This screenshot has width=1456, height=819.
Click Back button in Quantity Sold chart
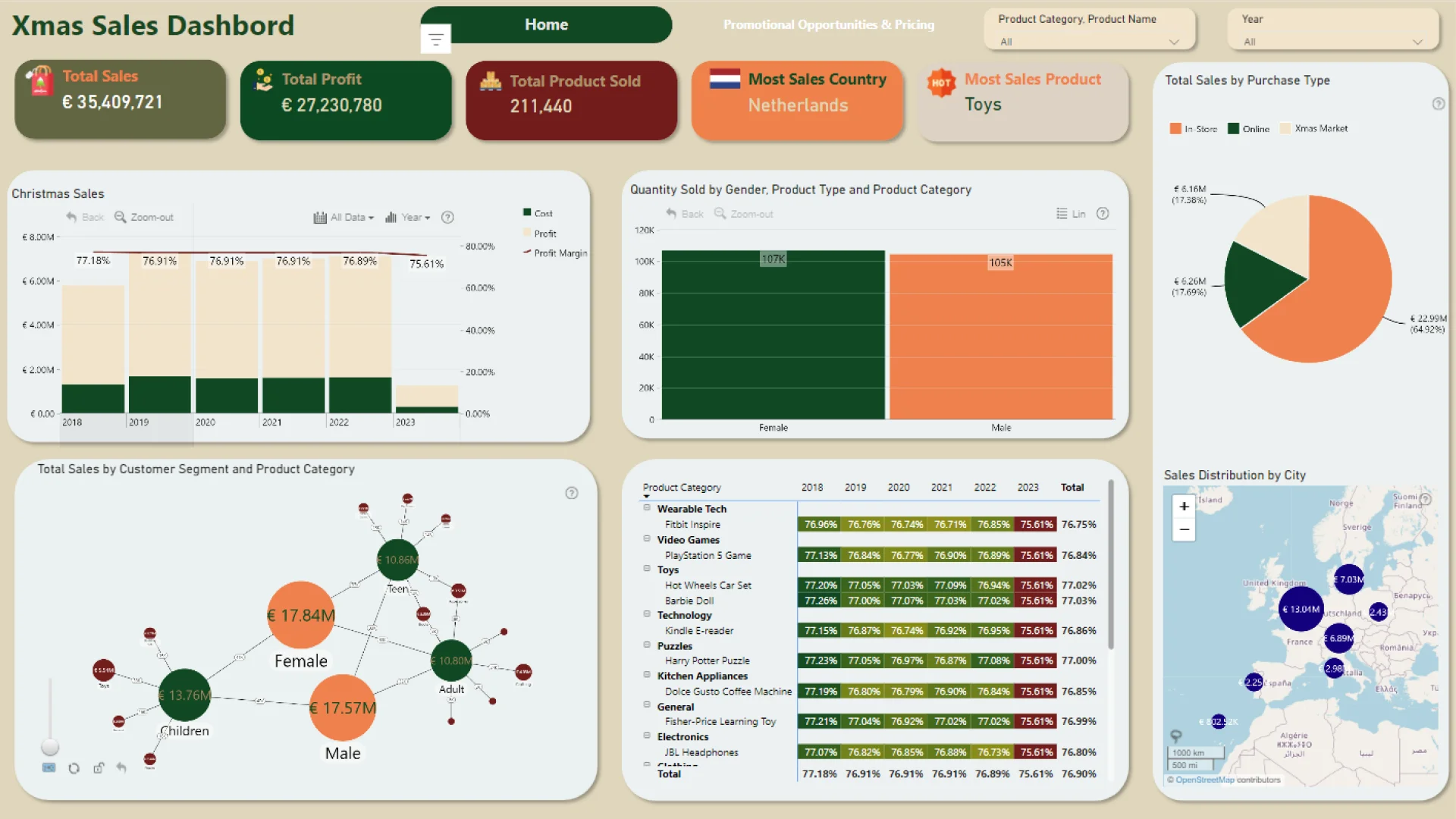[x=685, y=214]
